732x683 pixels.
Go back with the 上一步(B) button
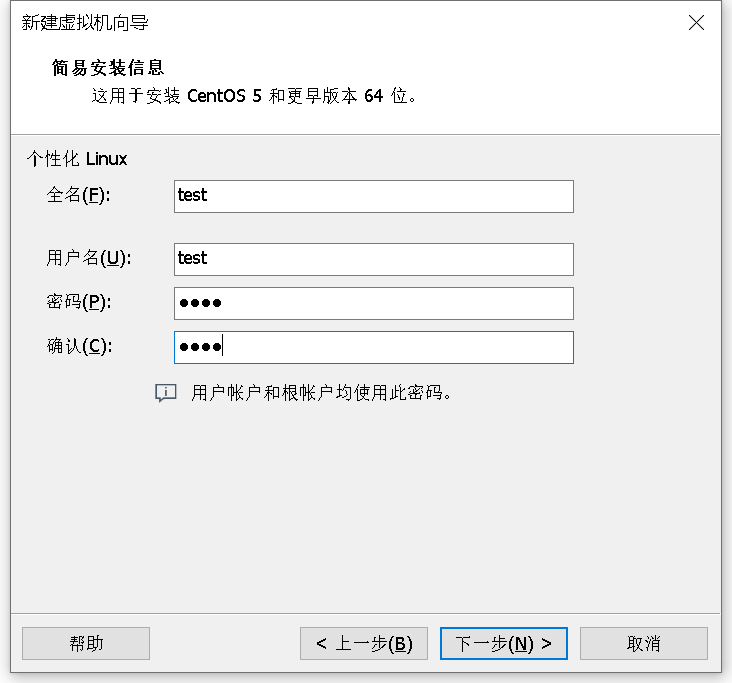tap(364, 643)
